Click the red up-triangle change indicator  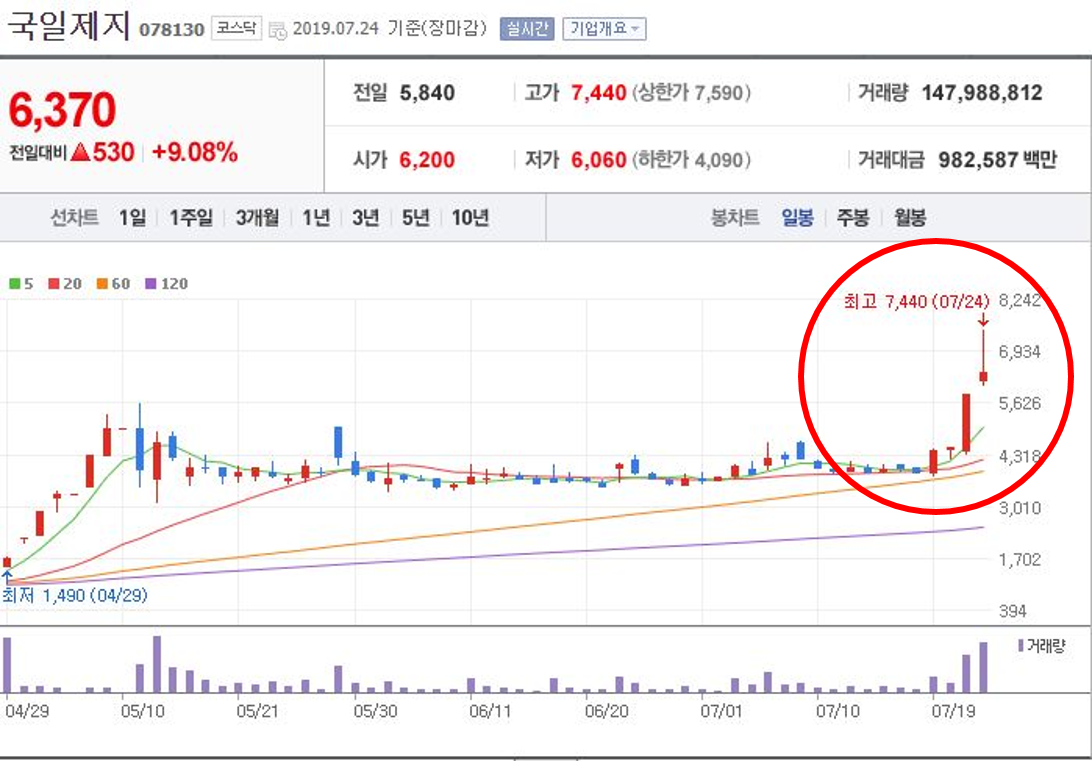80,151
